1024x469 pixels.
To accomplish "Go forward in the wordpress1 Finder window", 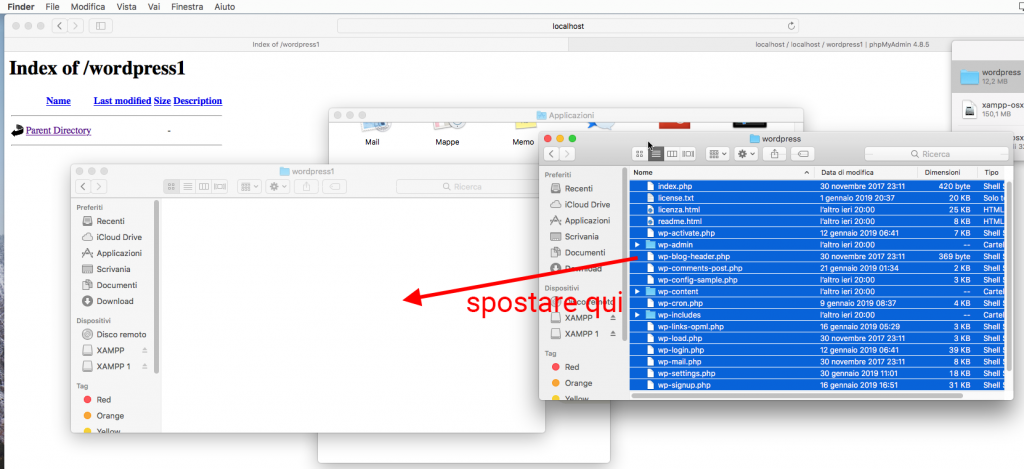I will pos(99,186).
